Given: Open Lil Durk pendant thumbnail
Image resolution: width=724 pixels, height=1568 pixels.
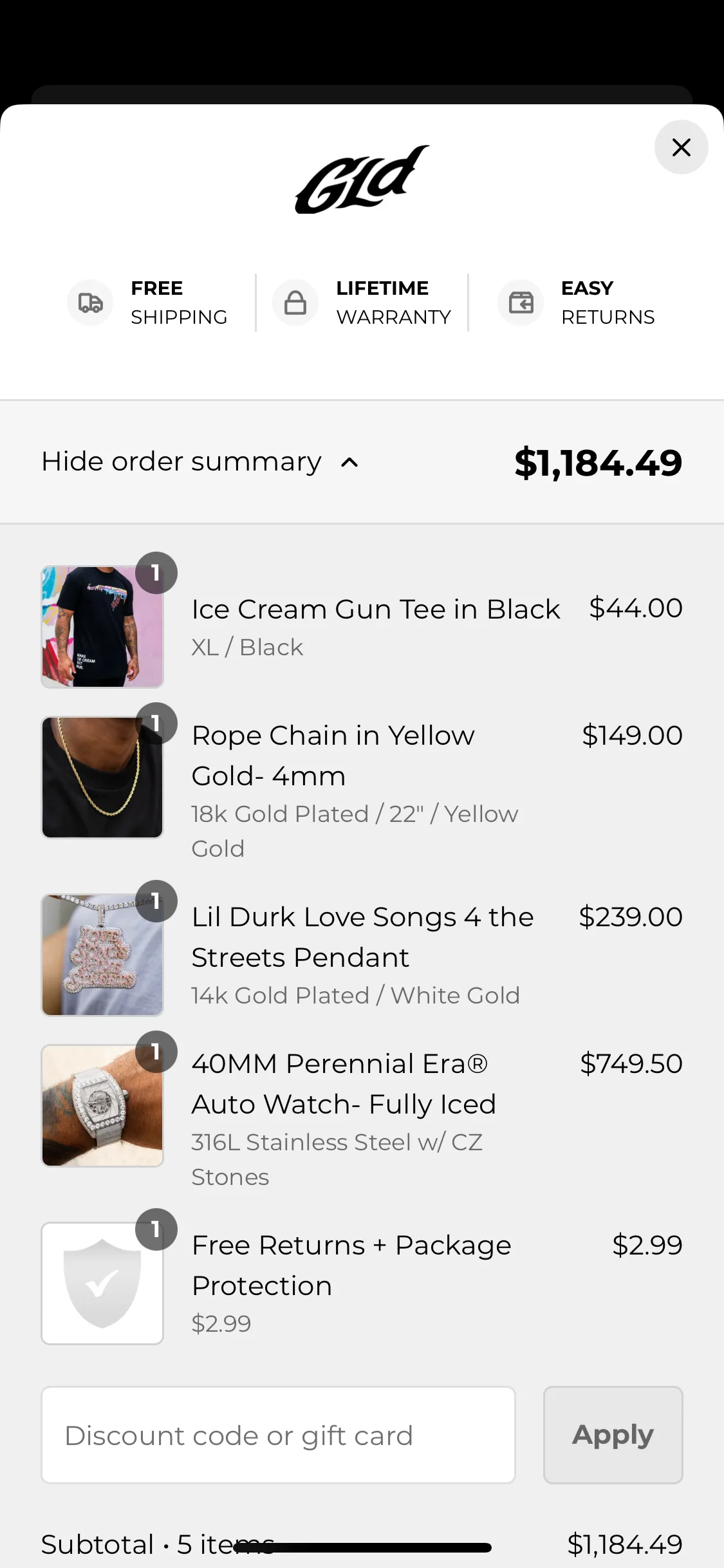Looking at the screenshot, I should (x=102, y=955).
